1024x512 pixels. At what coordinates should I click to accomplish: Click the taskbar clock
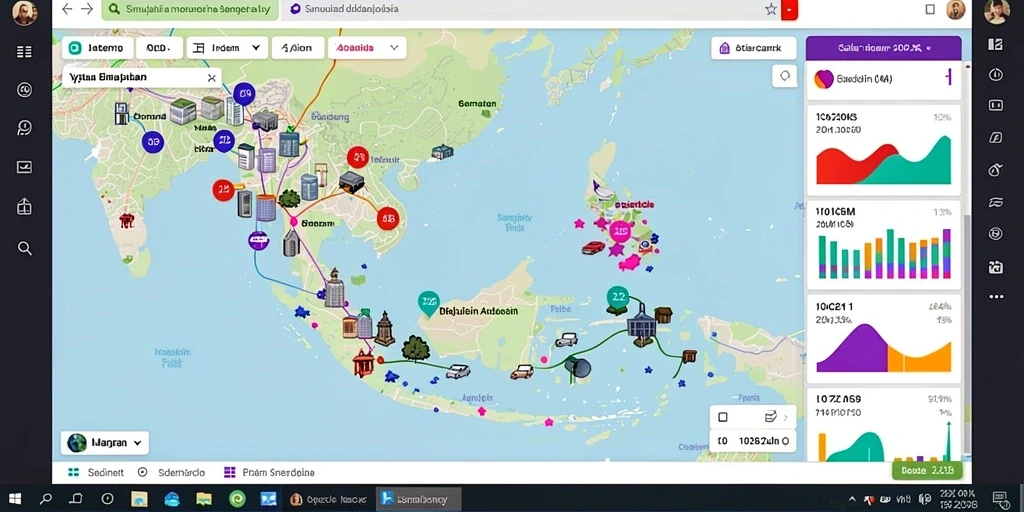click(x=957, y=500)
